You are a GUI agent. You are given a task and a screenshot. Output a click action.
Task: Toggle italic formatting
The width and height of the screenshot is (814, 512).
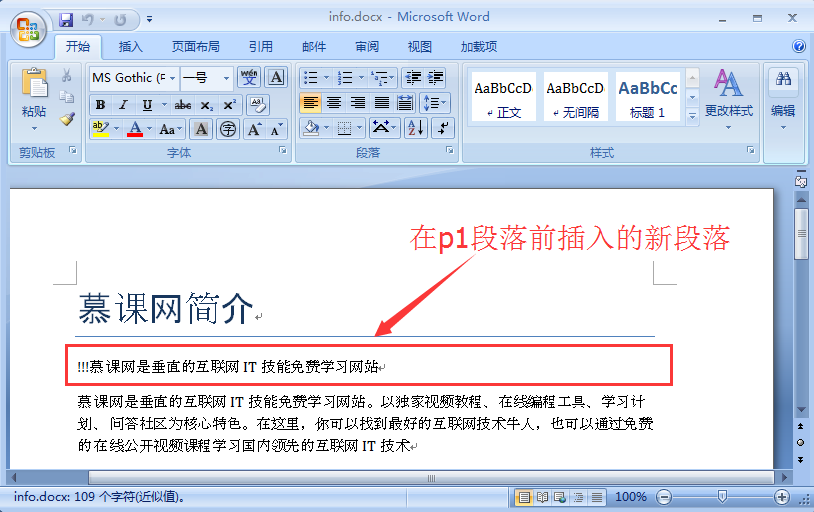(x=124, y=105)
